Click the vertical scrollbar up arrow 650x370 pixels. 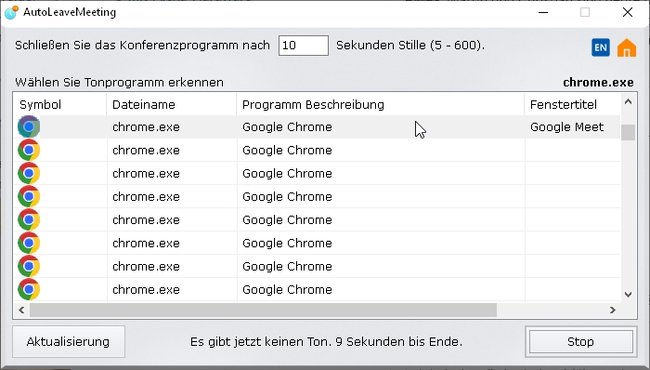pyautogui.click(x=628, y=102)
